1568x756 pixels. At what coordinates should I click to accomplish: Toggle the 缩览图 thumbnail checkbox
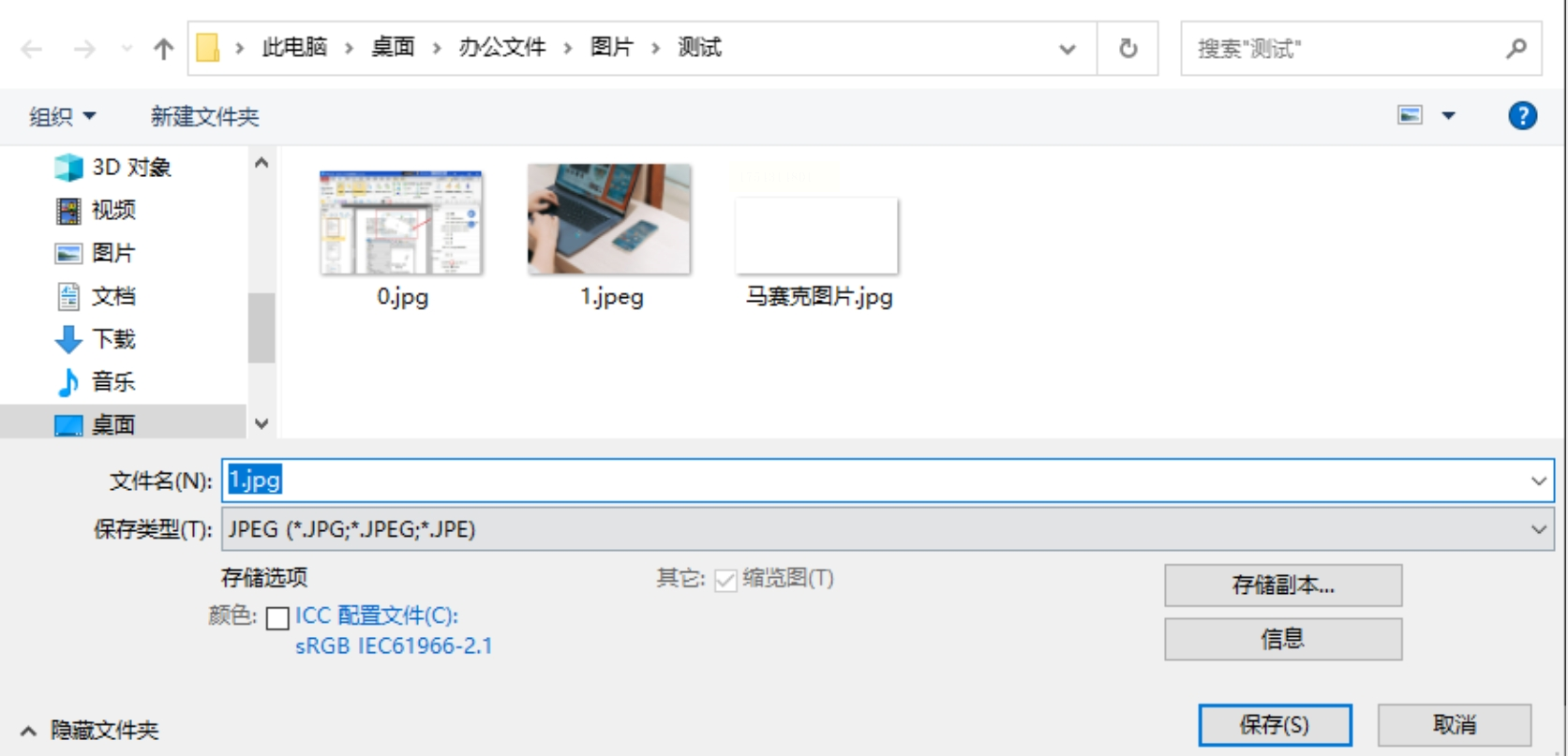click(725, 581)
